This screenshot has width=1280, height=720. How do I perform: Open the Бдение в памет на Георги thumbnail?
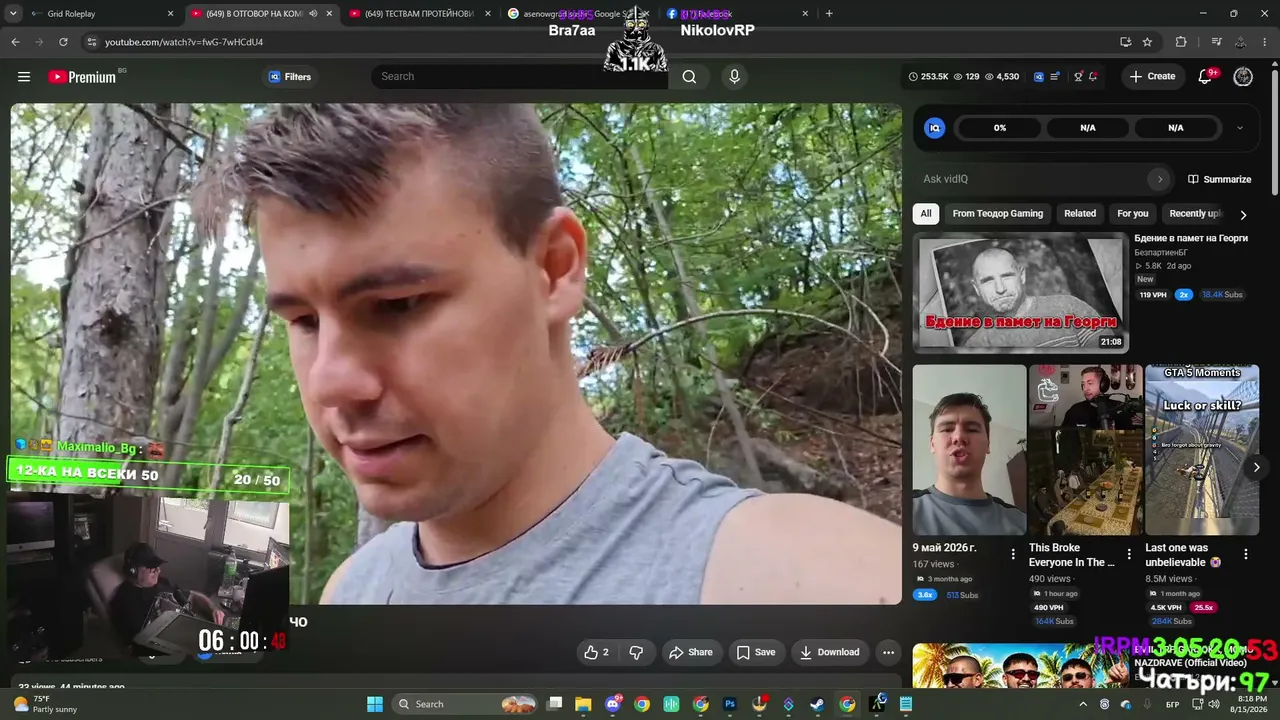pos(1021,292)
